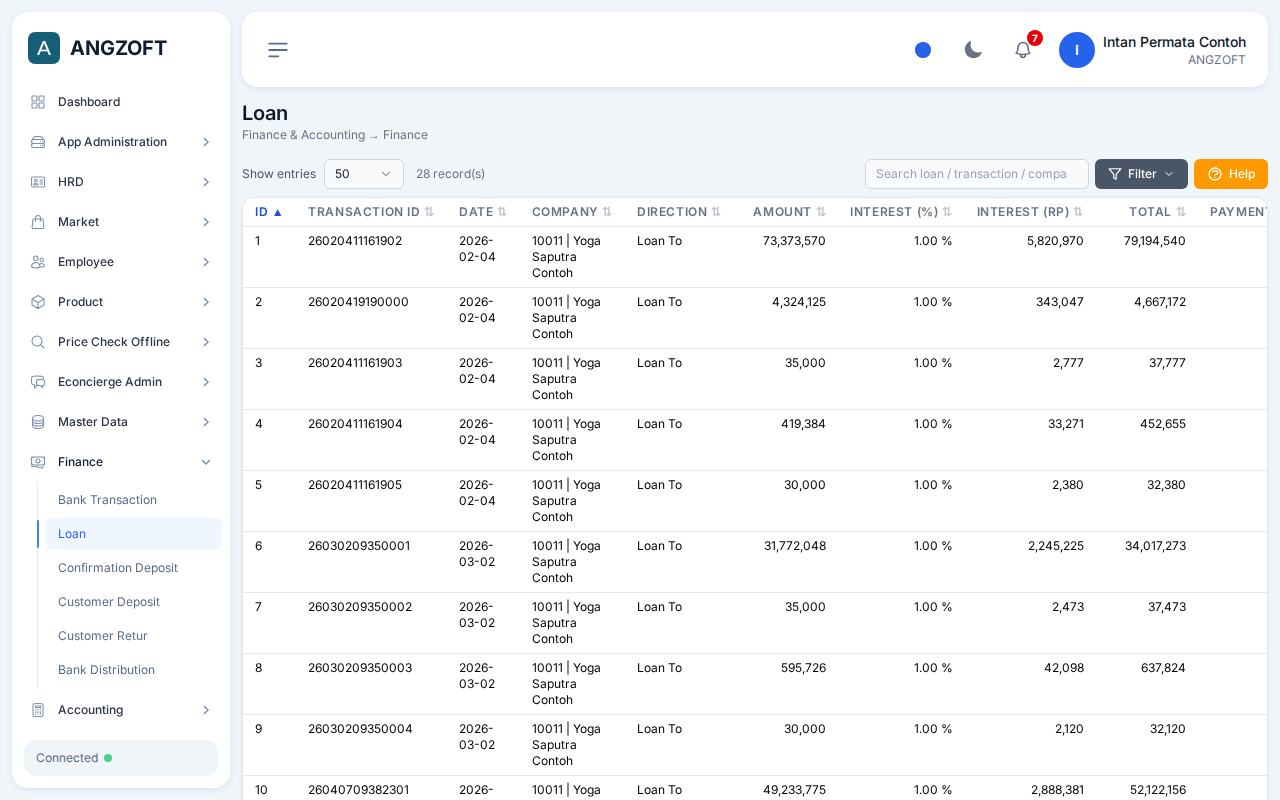Image resolution: width=1280 pixels, height=800 pixels.
Task: Click the Master Data database icon
Action: [x=38, y=422]
